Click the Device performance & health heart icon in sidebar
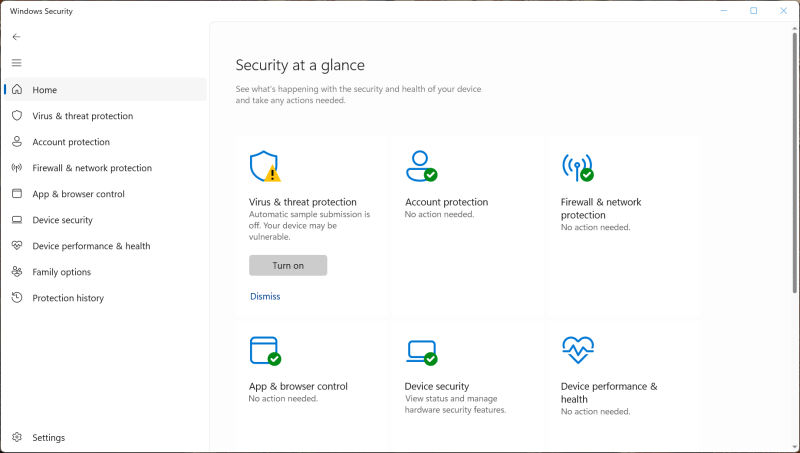This screenshot has width=800, height=453. (x=17, y=246)
